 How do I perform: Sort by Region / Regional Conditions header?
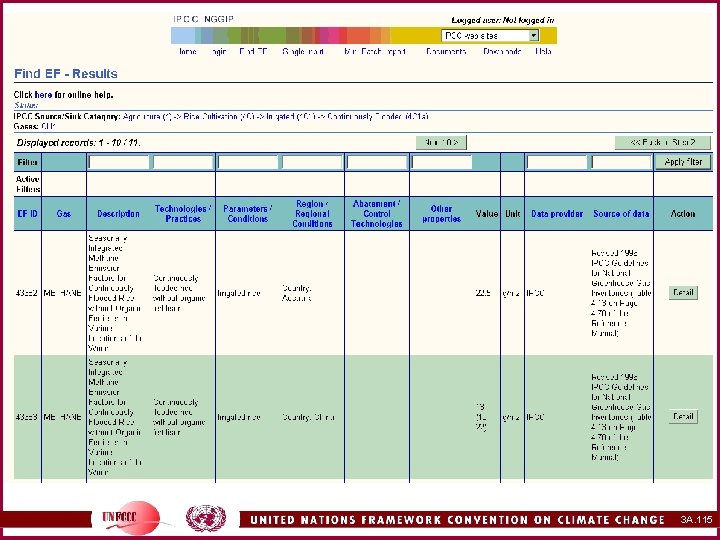312,214
